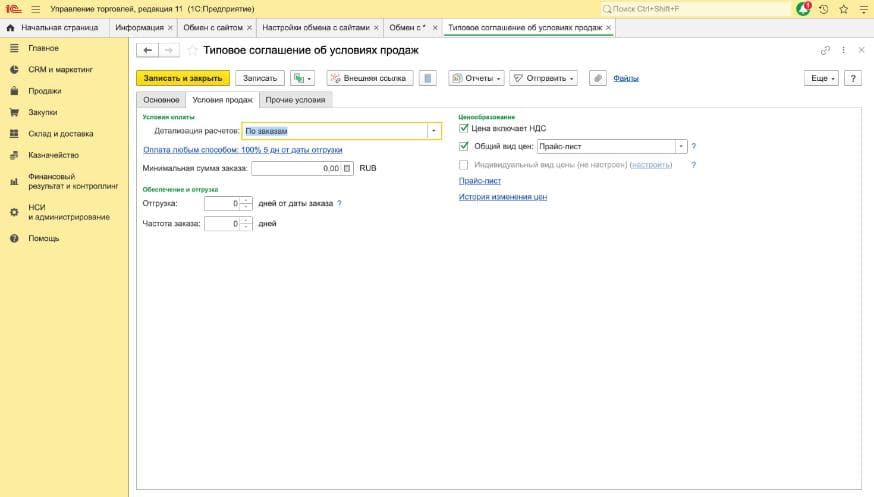
Task: Click in Частота заказа input field
Action: (x=222, y=223)
